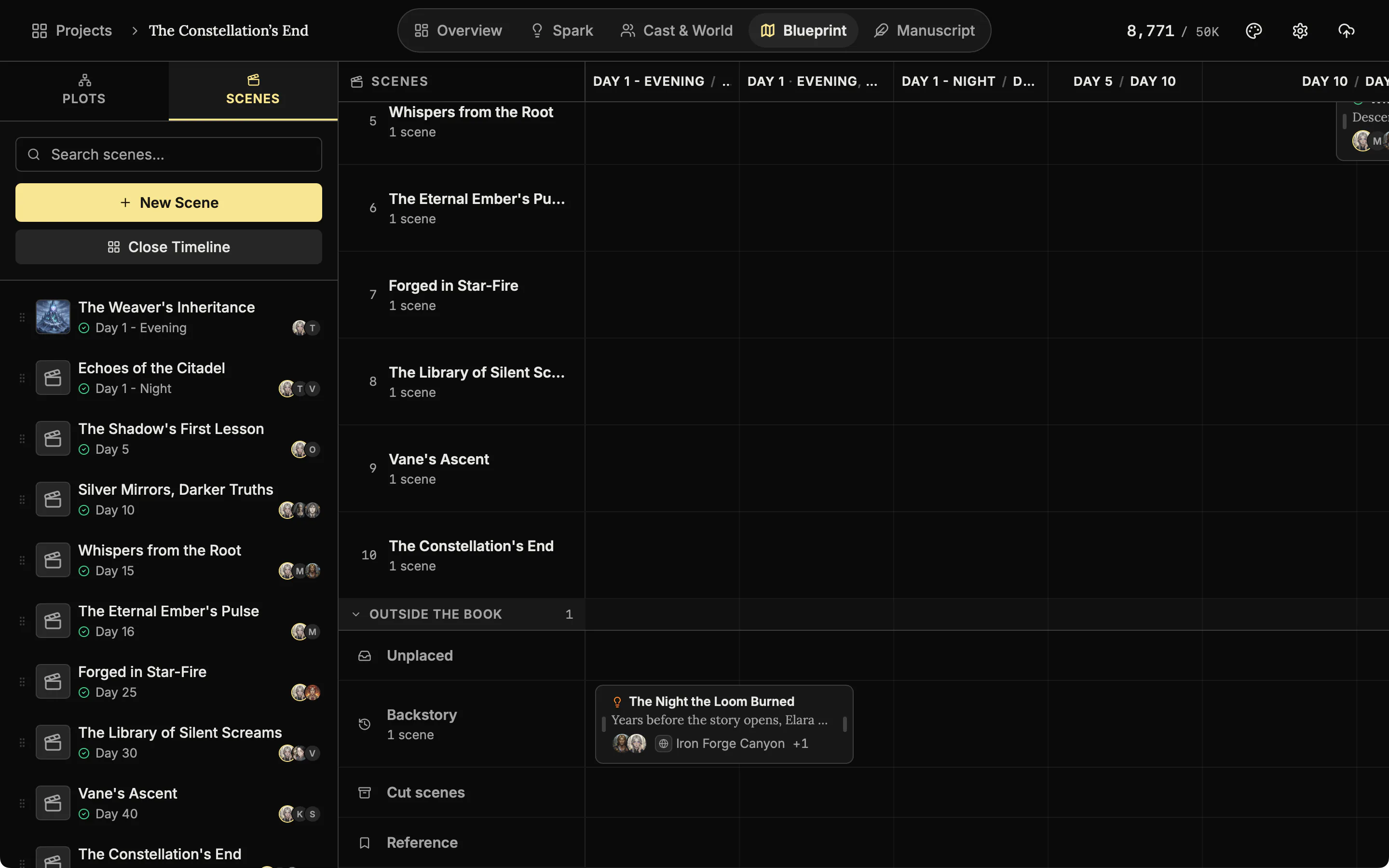Select The Library of Silent Screams sidebar scene
The height and width of the screenshot is (868, 1389).
point(169,742)
